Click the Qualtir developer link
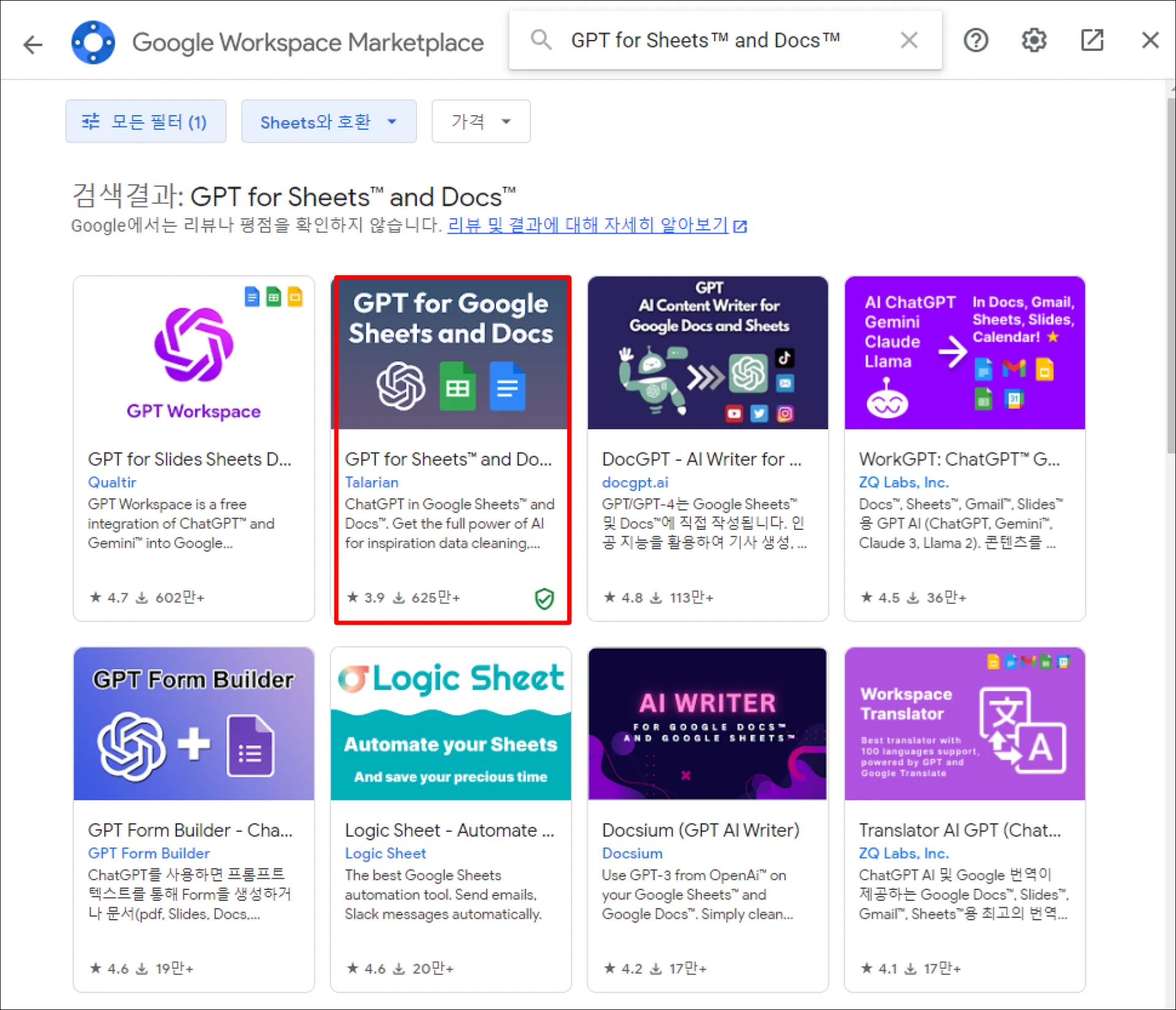Viewport: 1176px width, 1010px height. point(112,482)
